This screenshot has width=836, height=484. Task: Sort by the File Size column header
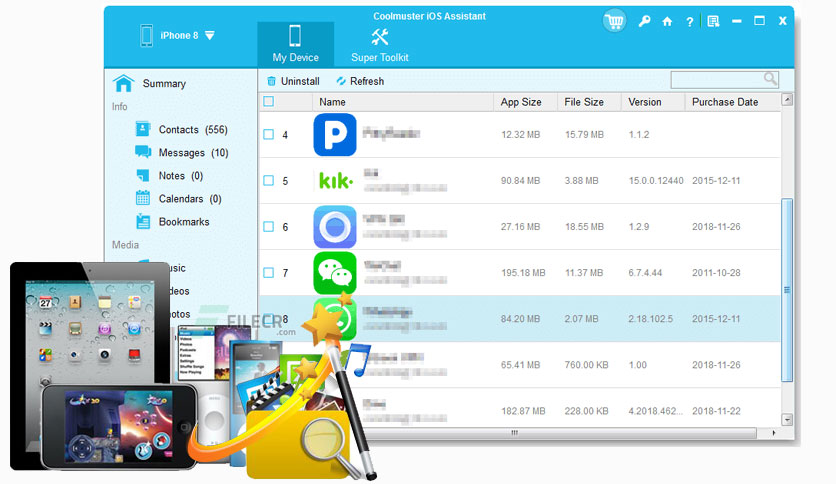pos(589,102)
